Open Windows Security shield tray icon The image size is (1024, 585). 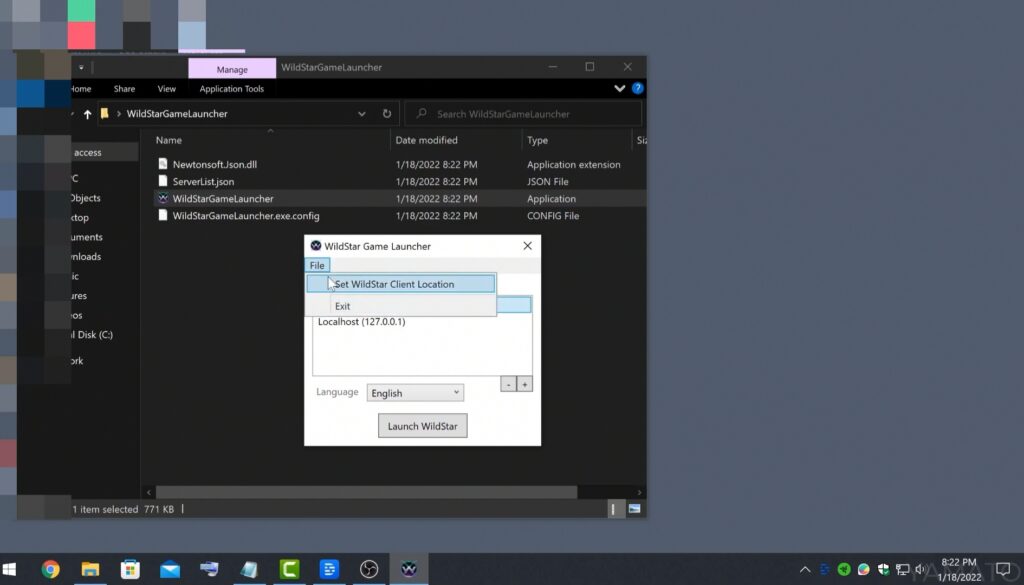tap(883, 569)
